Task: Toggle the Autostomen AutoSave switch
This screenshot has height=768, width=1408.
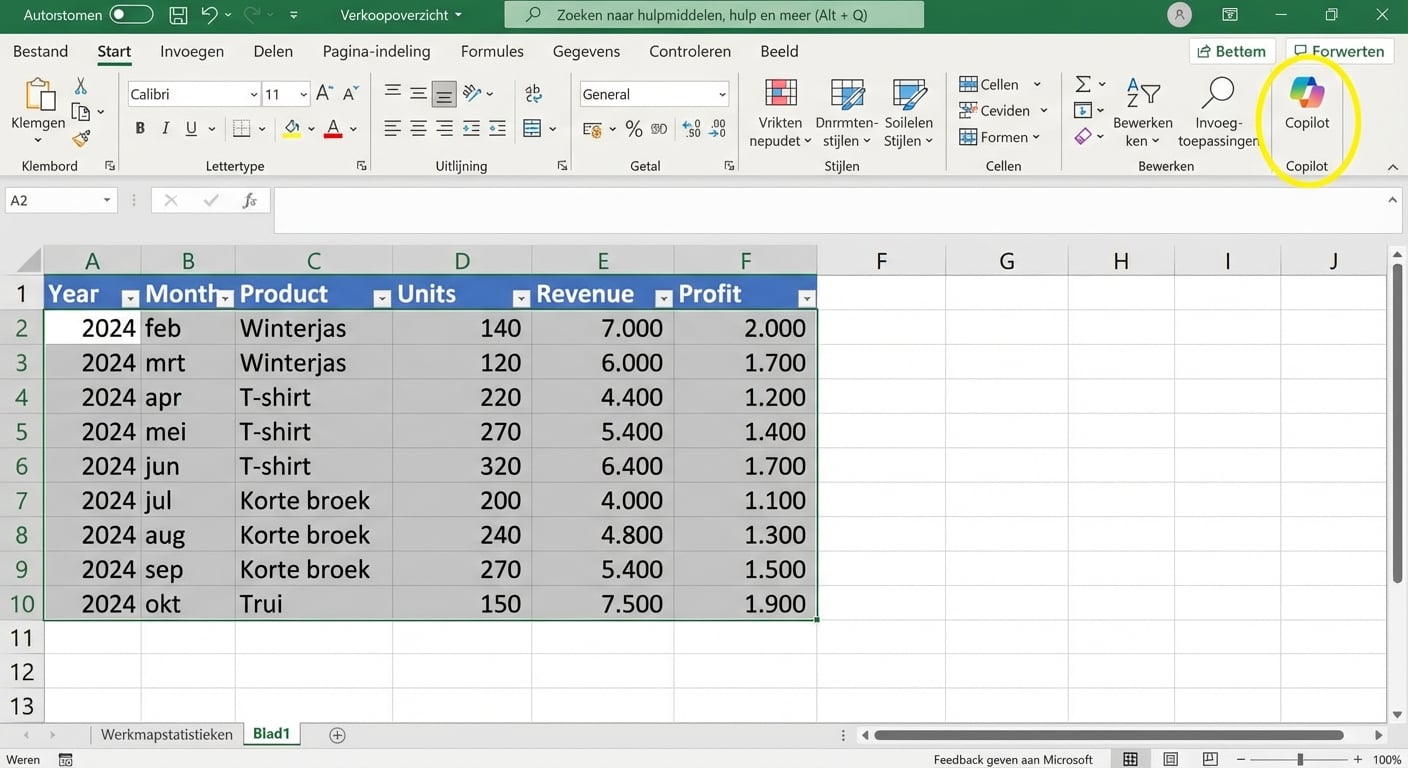Action: tap(135, 15)
